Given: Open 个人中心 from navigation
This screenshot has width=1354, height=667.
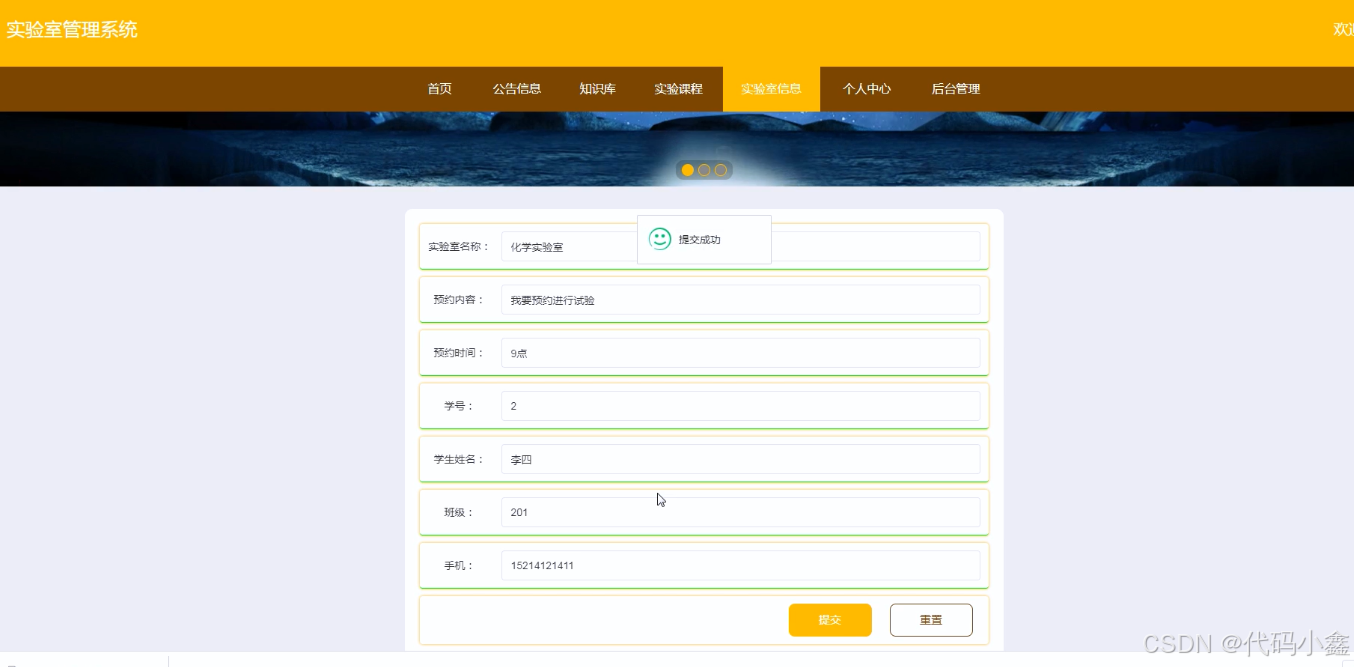Looking at the screenshot, I should [867, 89].
